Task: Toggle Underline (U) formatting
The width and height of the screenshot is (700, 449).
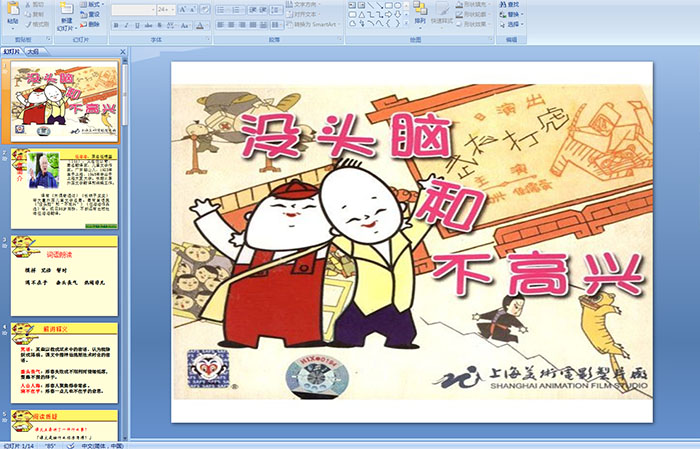Action: [x=137, y=25]
